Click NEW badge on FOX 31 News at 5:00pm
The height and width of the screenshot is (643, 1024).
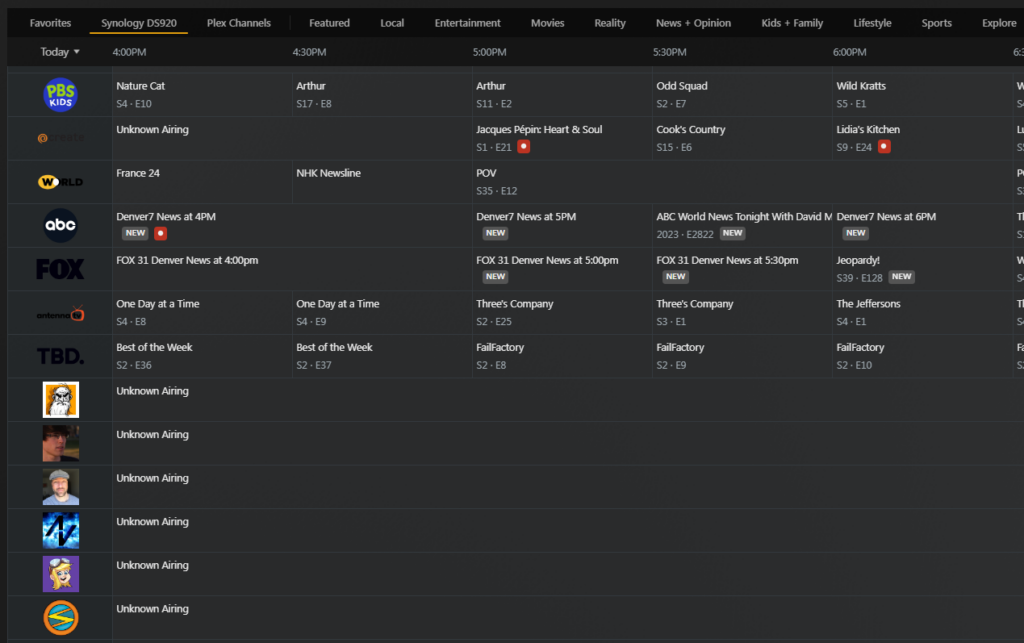496,277
